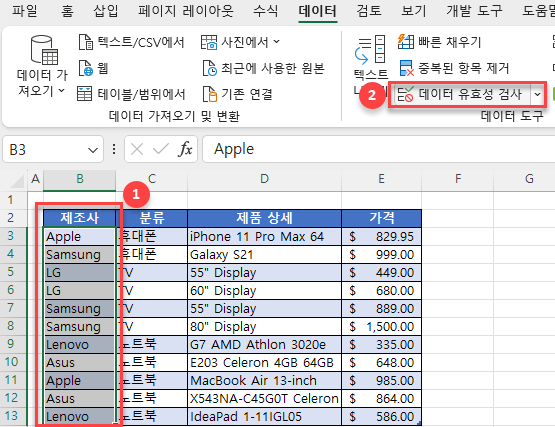Click 빠른 채우기 (Flash Fill)
Viewport: 555px width, 427px height.
(439, 42)
